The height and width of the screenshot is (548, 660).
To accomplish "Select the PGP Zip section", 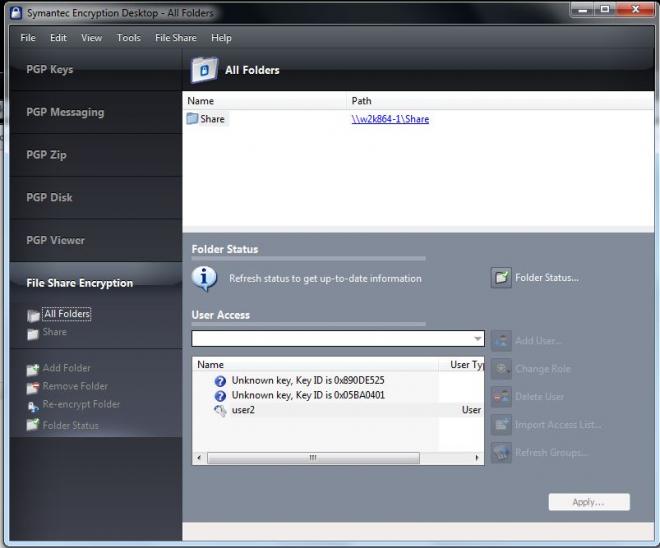I will (96, 155).
